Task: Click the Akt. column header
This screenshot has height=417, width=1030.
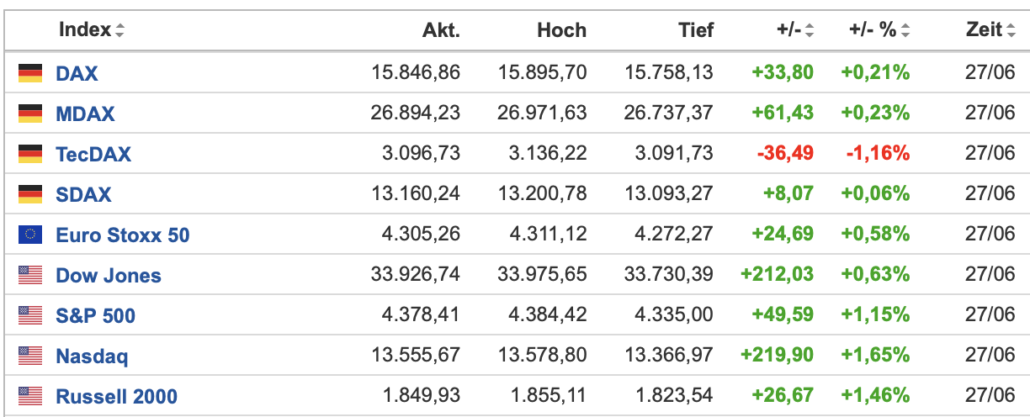Action: 441,30
